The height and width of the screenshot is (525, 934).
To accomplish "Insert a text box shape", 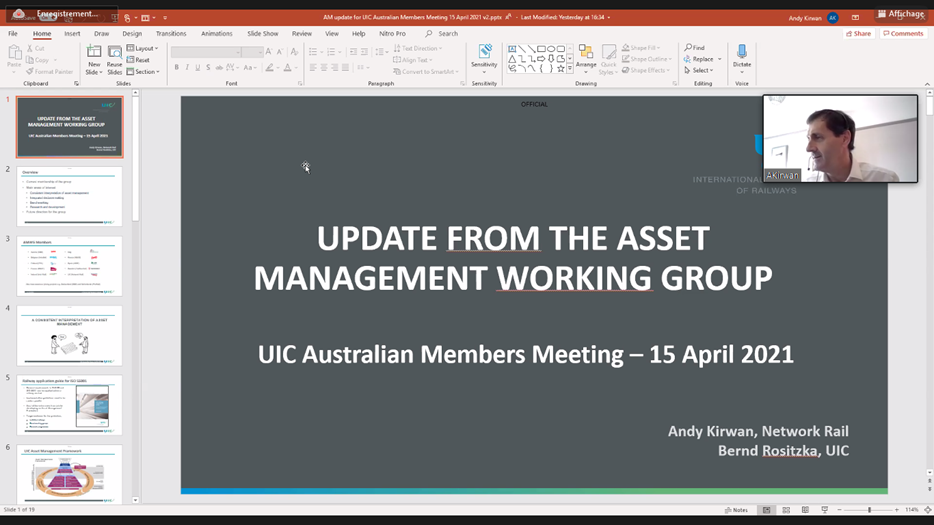I will point(512,49).
